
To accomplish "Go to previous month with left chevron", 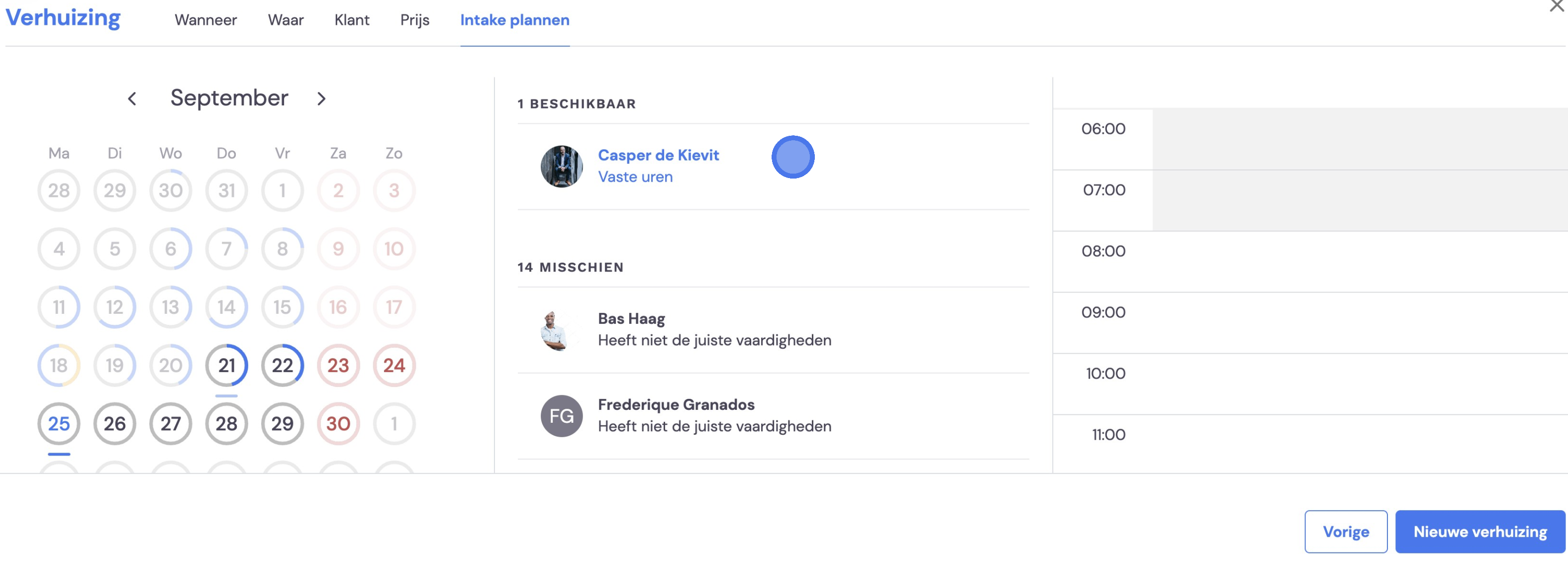I will pyautogui.click(x=131, y=98).
